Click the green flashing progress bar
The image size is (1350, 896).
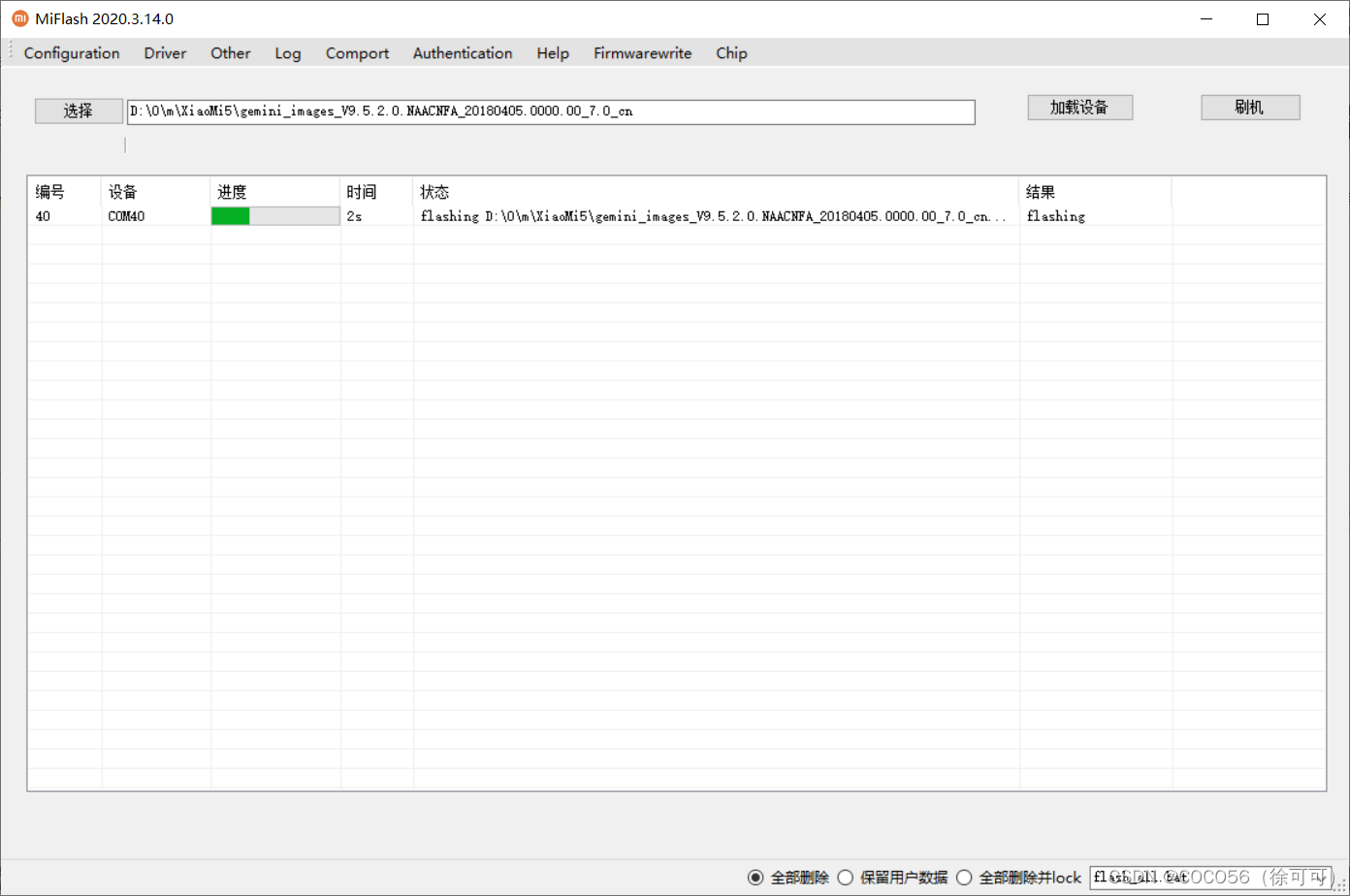point(275,216)
